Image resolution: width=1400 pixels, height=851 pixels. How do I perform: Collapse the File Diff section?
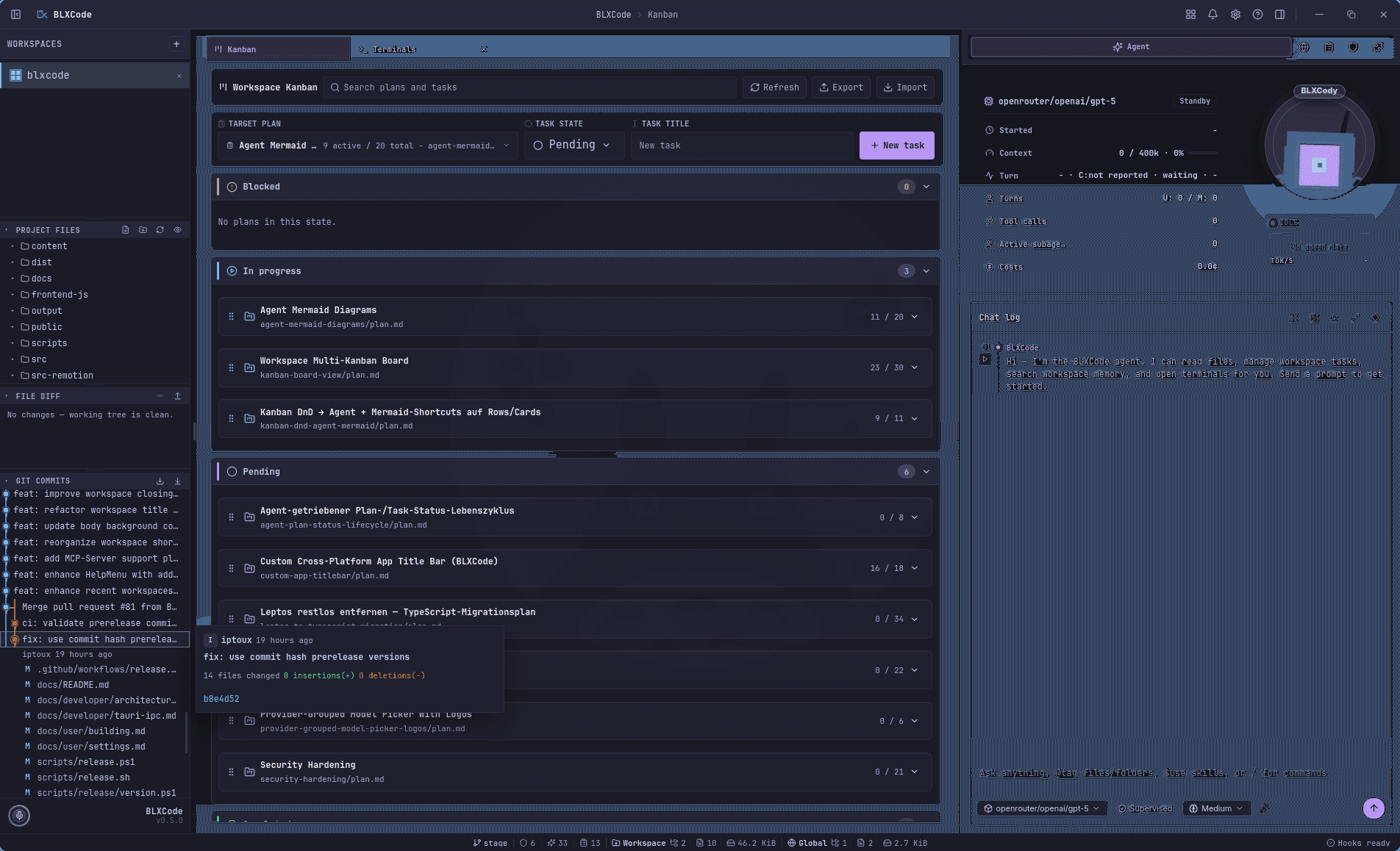tap(7, 396)
